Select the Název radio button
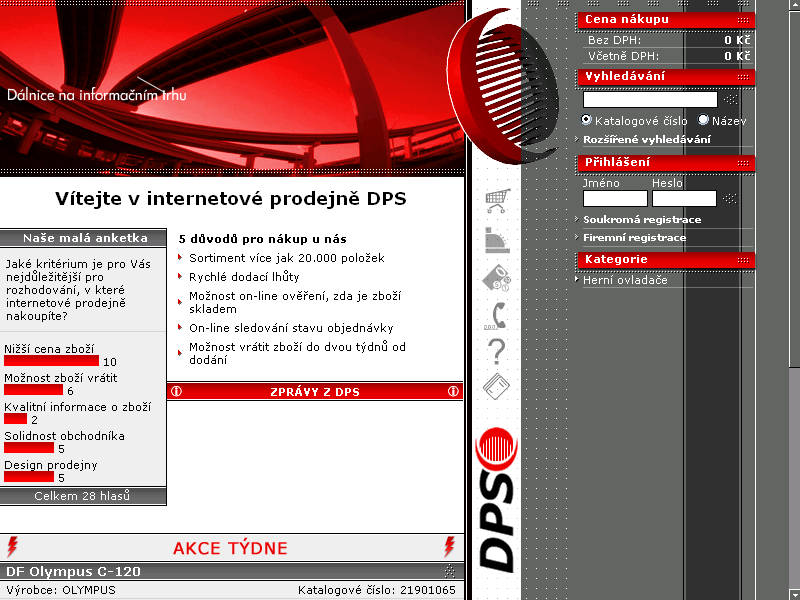The width and height of the screenshot is (800, 600). [x=704, y=120]
